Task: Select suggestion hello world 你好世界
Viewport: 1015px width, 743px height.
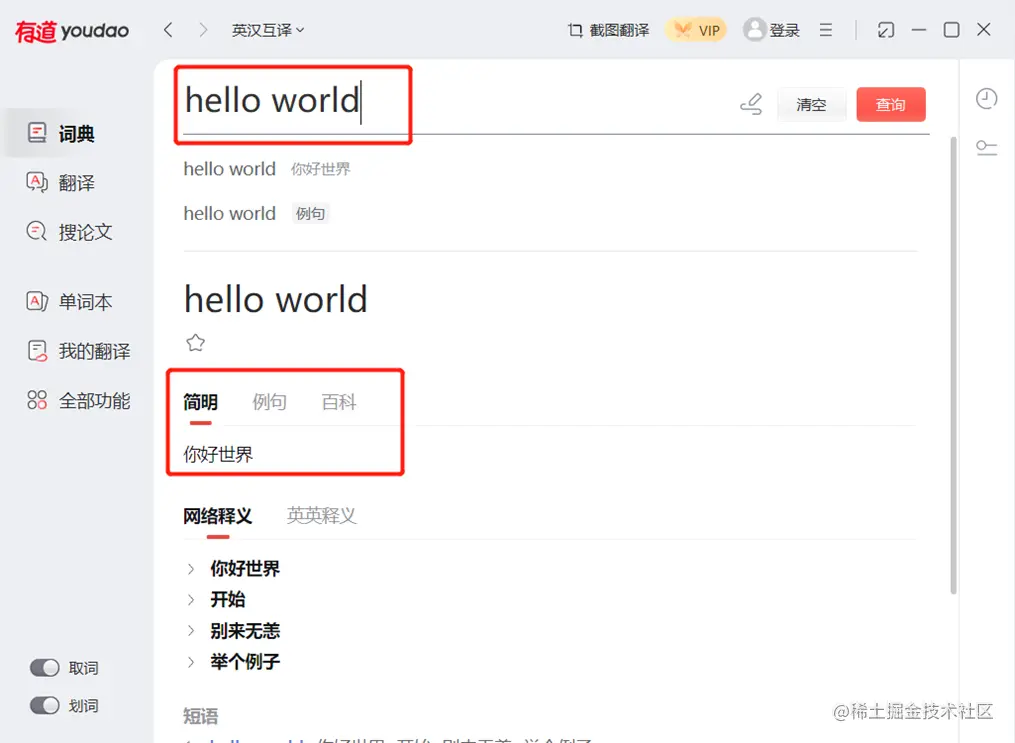Action: (267, 169)
